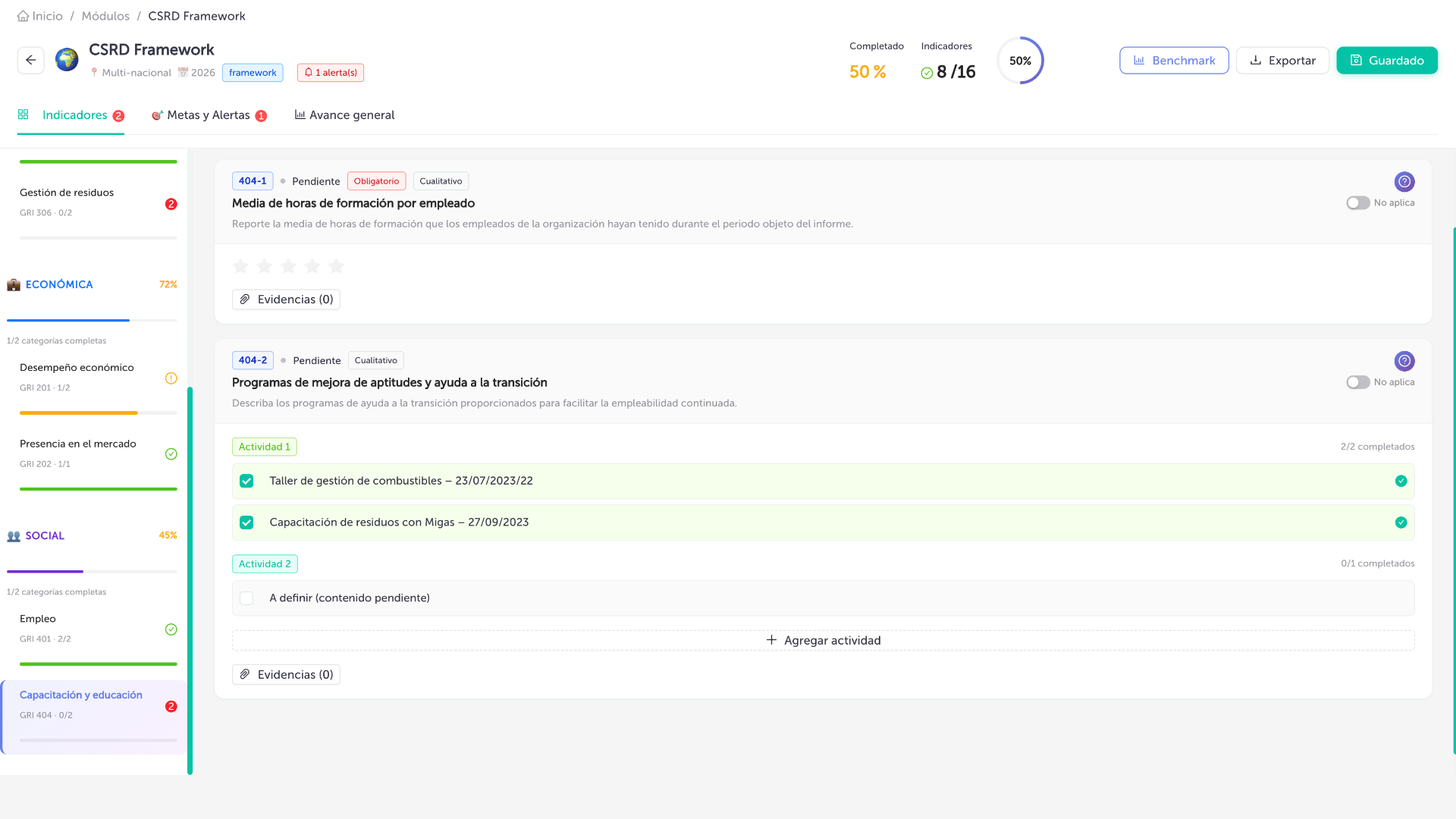
Task: Check the A definir pending item
Action: tap(246, 598)
